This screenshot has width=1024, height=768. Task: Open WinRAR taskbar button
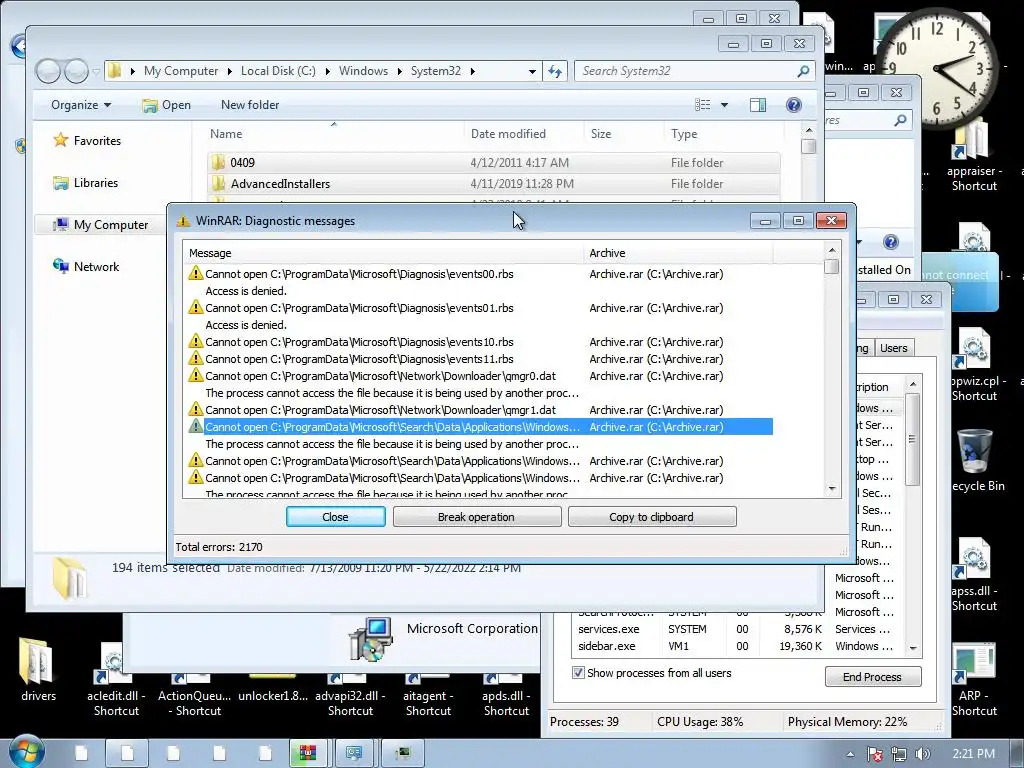click(310, 753)
